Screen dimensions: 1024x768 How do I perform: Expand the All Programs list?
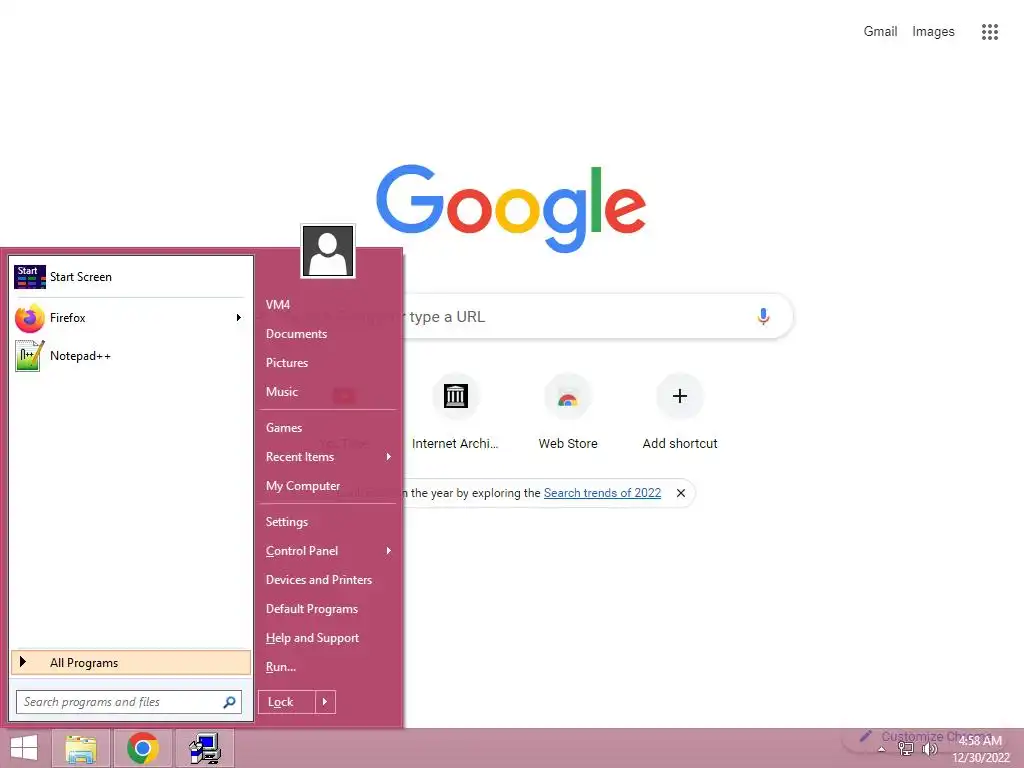[x=131, y=663]
